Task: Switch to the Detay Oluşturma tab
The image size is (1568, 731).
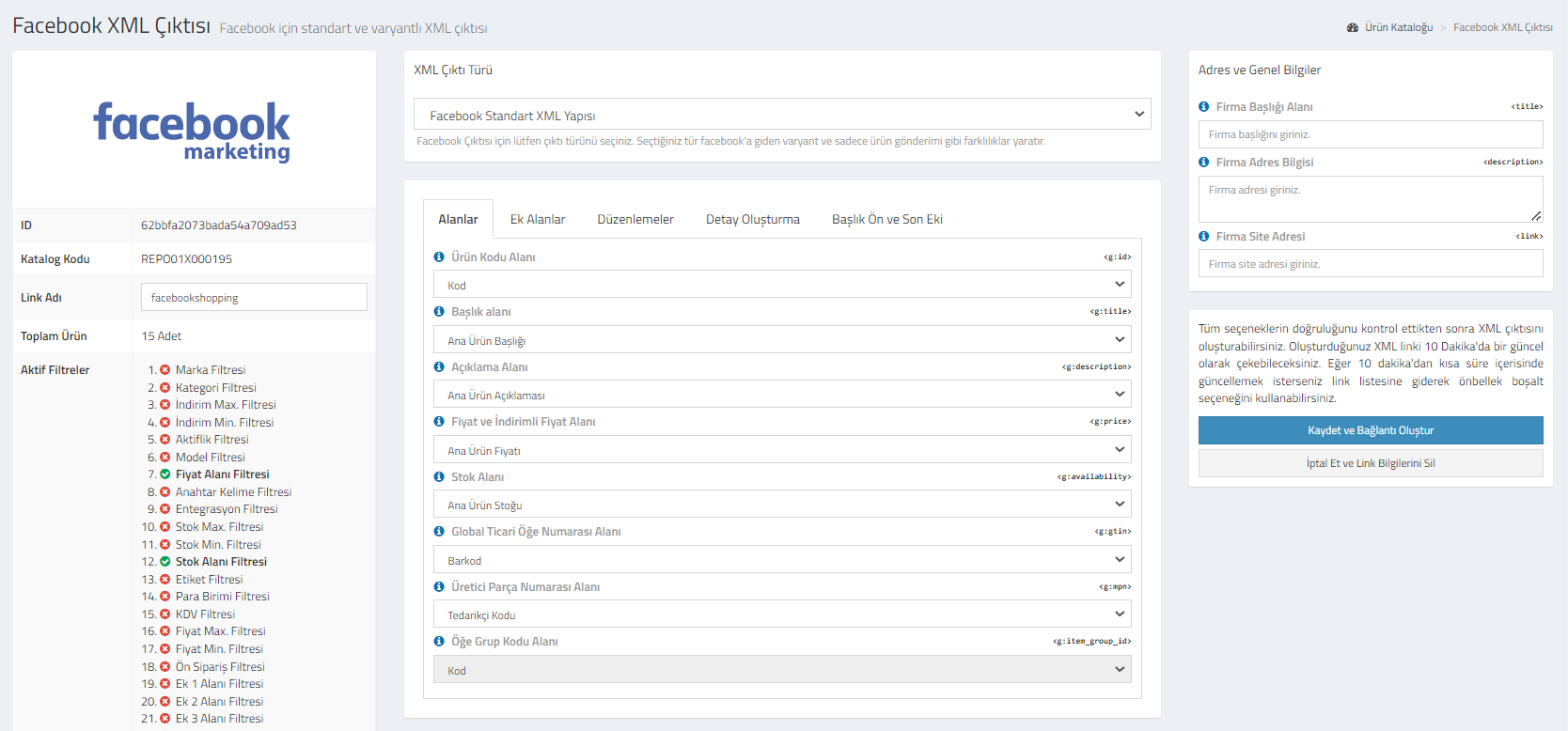Action: tap(753, 219)
